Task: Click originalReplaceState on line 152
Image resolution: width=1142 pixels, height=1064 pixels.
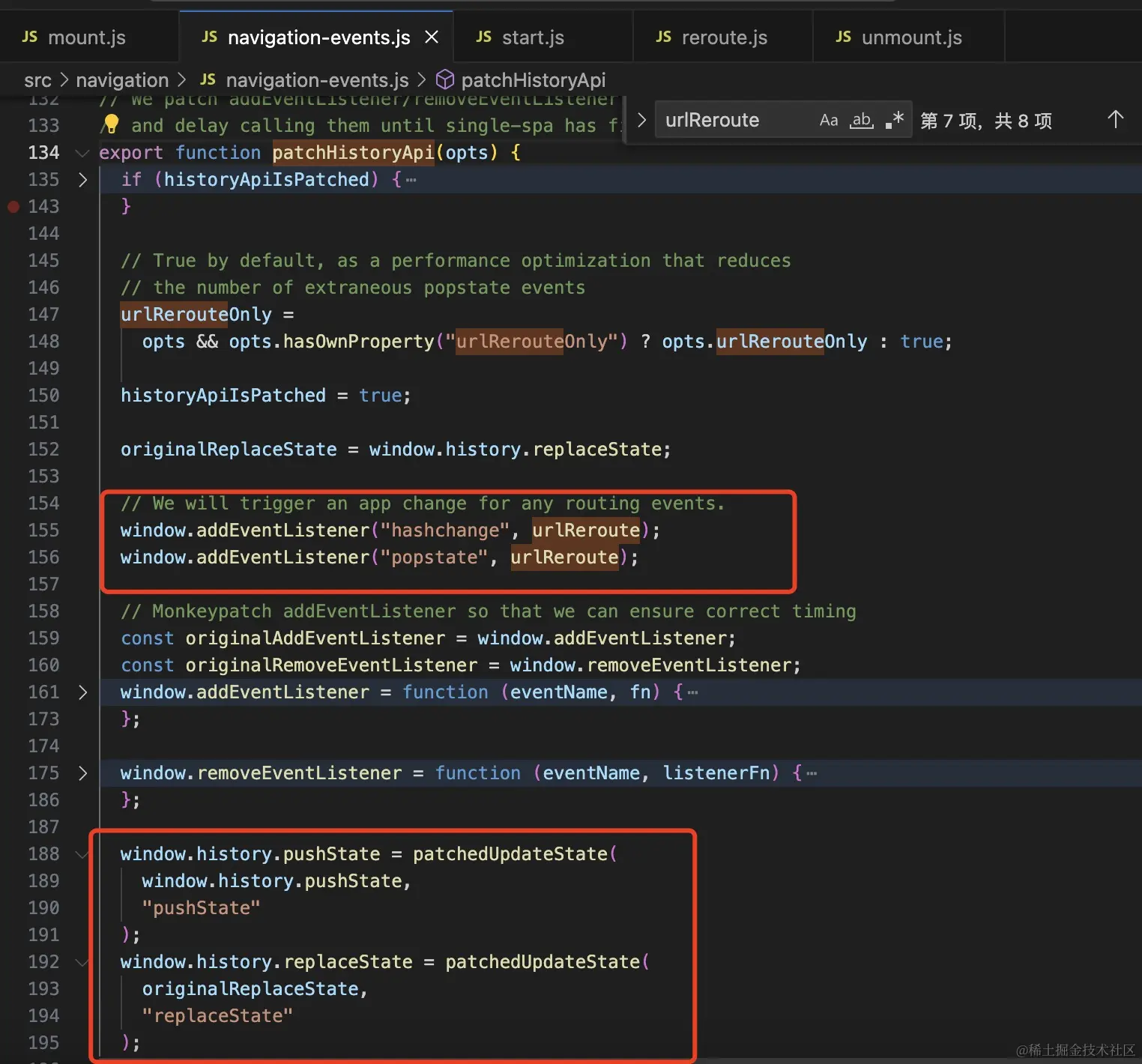Action: tap(229, 450)
